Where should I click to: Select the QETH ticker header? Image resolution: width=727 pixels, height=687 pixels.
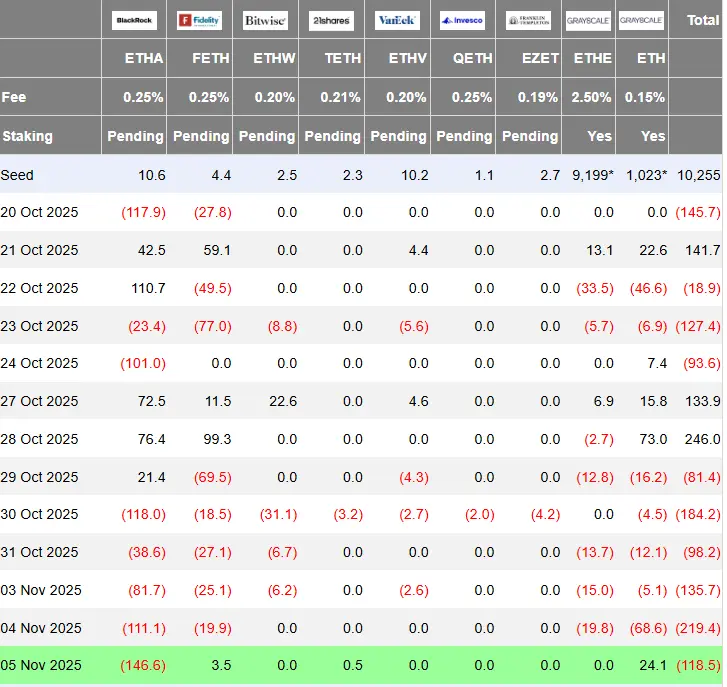pos(472,58)
